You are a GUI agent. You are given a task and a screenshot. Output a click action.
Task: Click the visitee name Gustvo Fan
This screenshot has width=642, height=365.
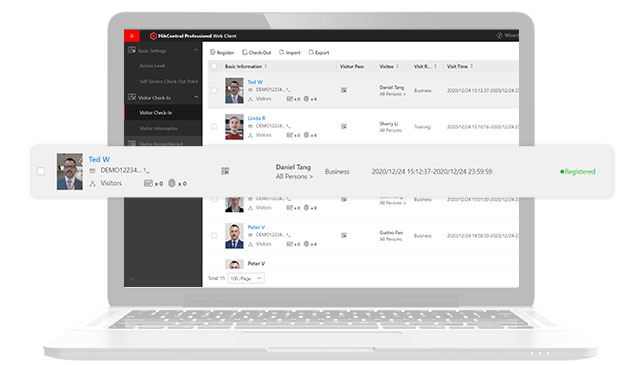[x=391, y=232]
